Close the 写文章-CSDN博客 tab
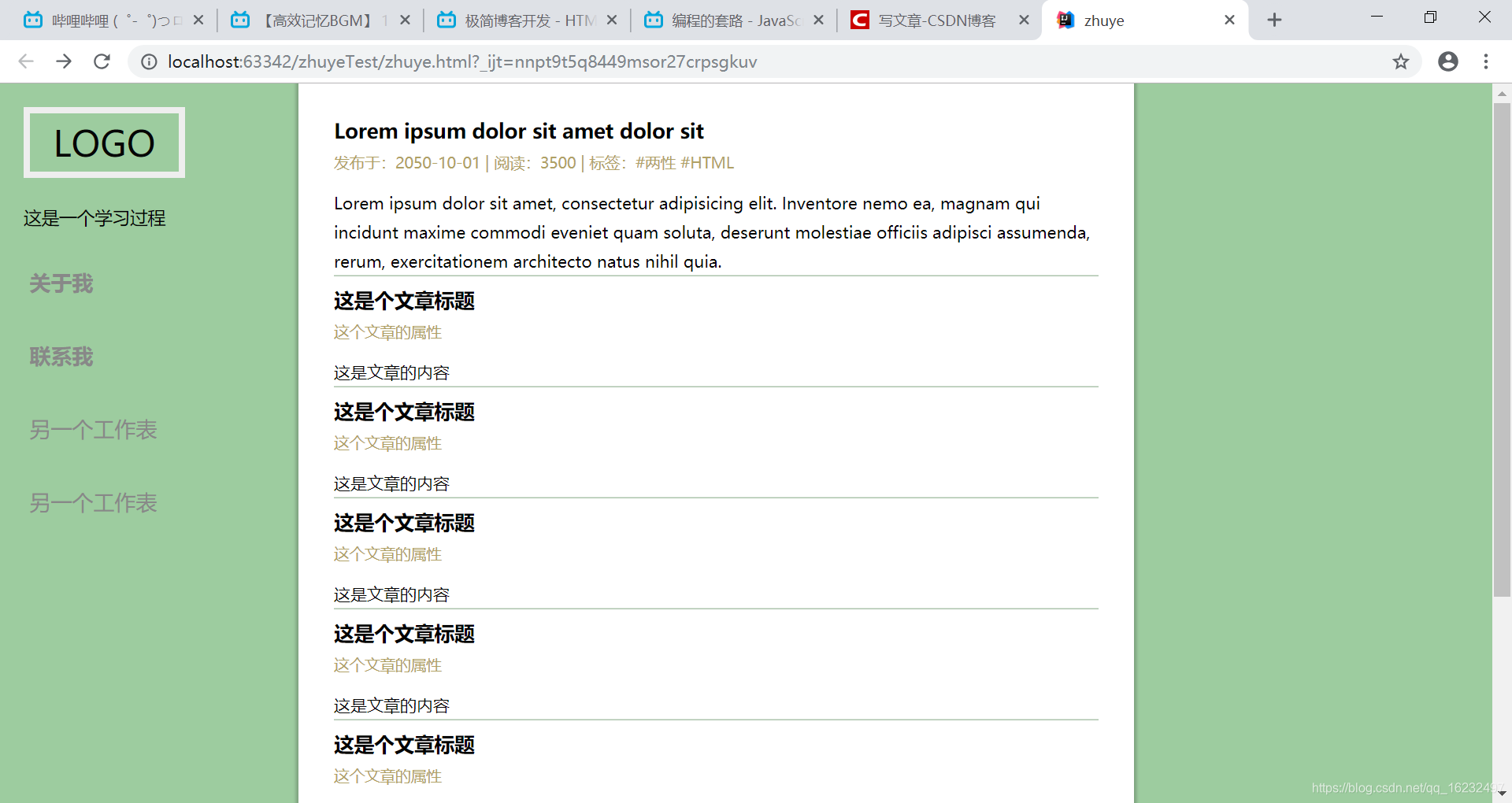Screen dimensions: 1512x803 (1024, 20)
